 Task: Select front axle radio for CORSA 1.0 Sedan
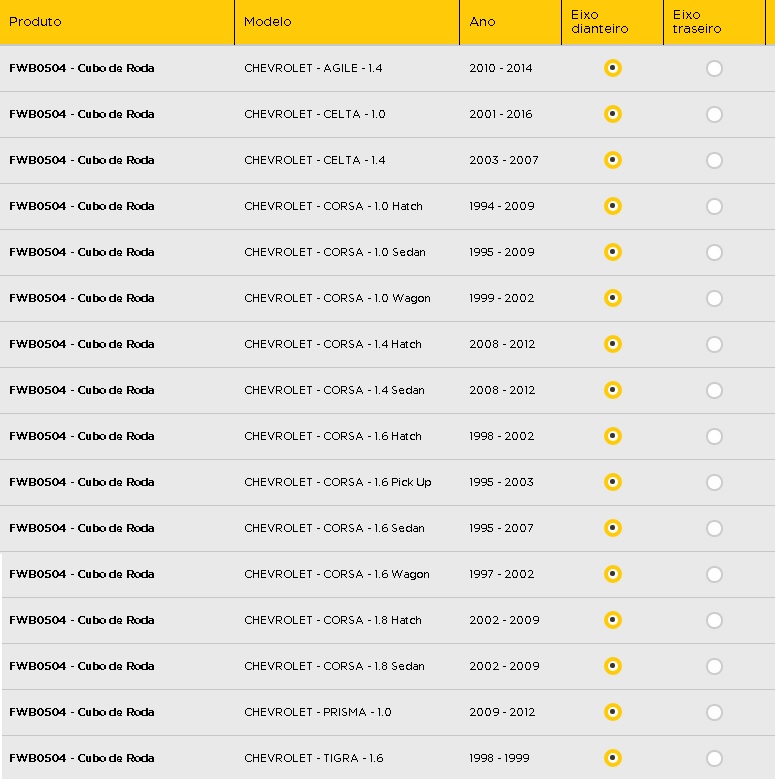click(x=613, y=252)
